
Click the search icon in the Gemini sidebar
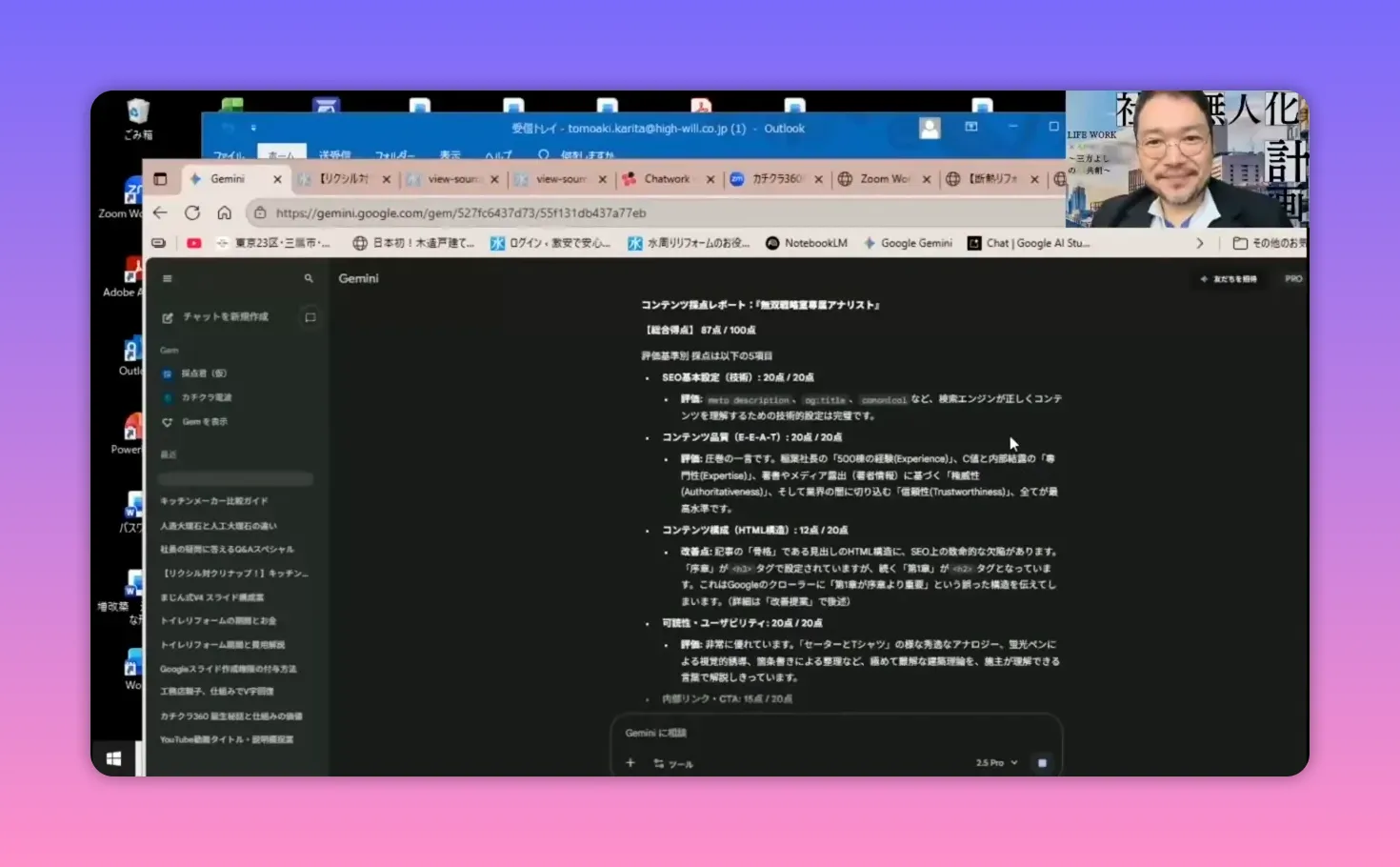[x=308, y=278]
